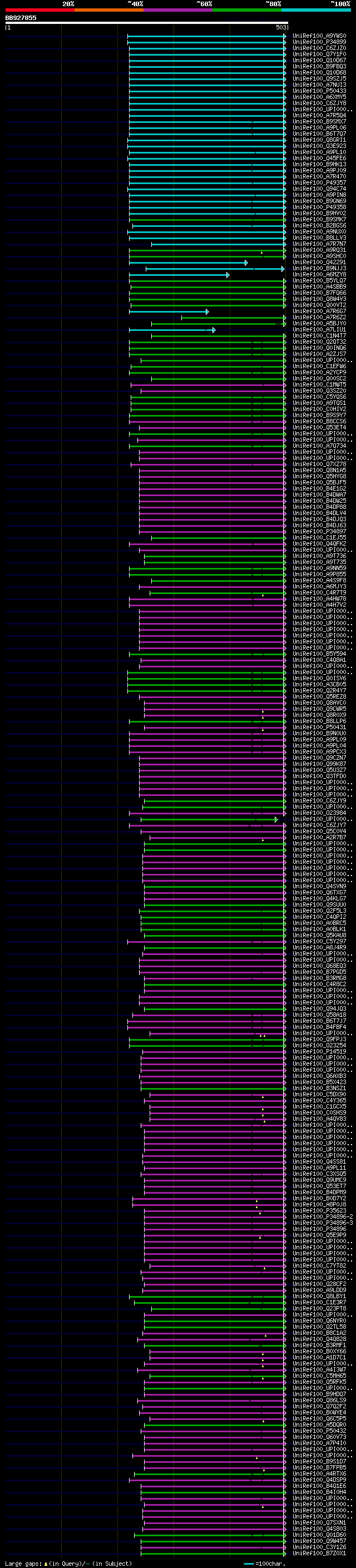Select hit label UniRef100_Q7Y1F0
Viewport: 356px width, 1568px height.
point(319,54)
